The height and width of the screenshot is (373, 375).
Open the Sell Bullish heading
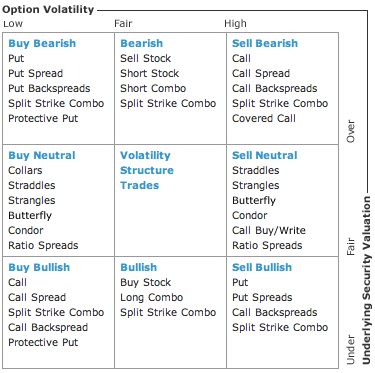tap(262, 267)
